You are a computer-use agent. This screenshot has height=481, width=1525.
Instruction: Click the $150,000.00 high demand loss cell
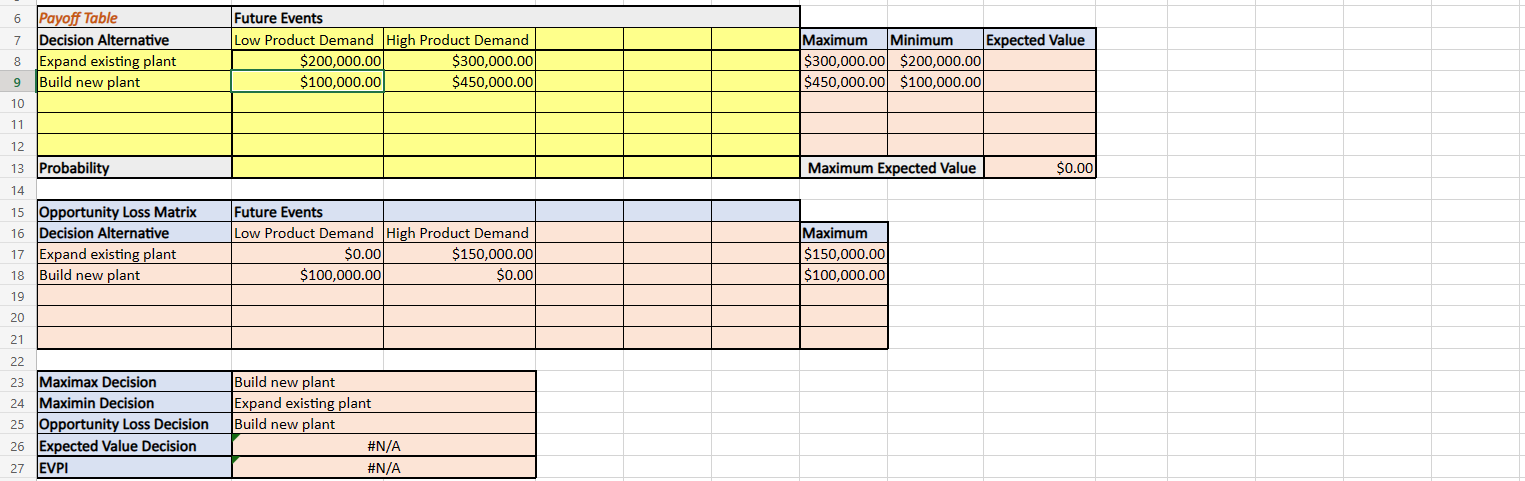[459, 254]
